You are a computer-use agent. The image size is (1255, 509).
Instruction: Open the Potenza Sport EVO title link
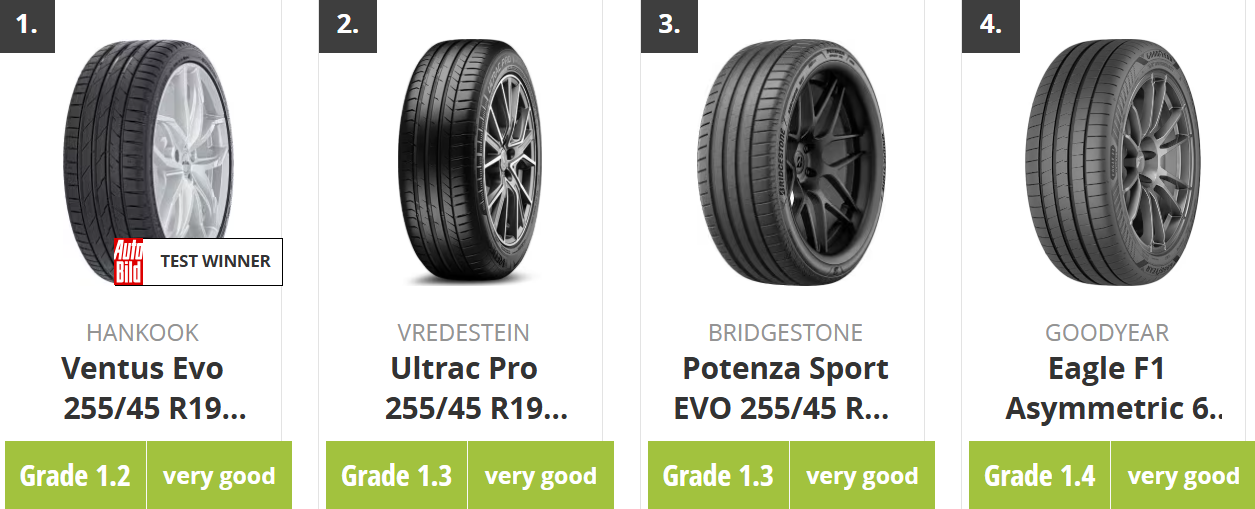(786, 388)
